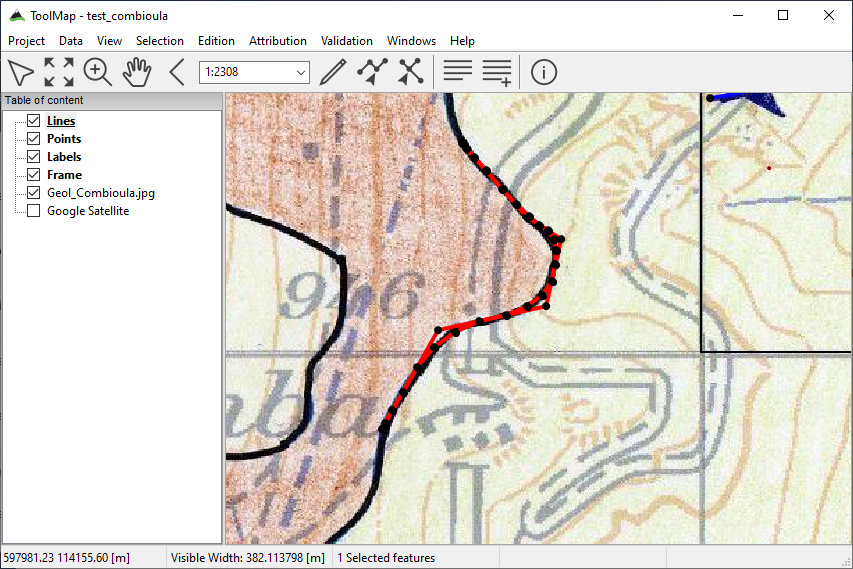Open the object kind attribution icon

coord(458,71)
